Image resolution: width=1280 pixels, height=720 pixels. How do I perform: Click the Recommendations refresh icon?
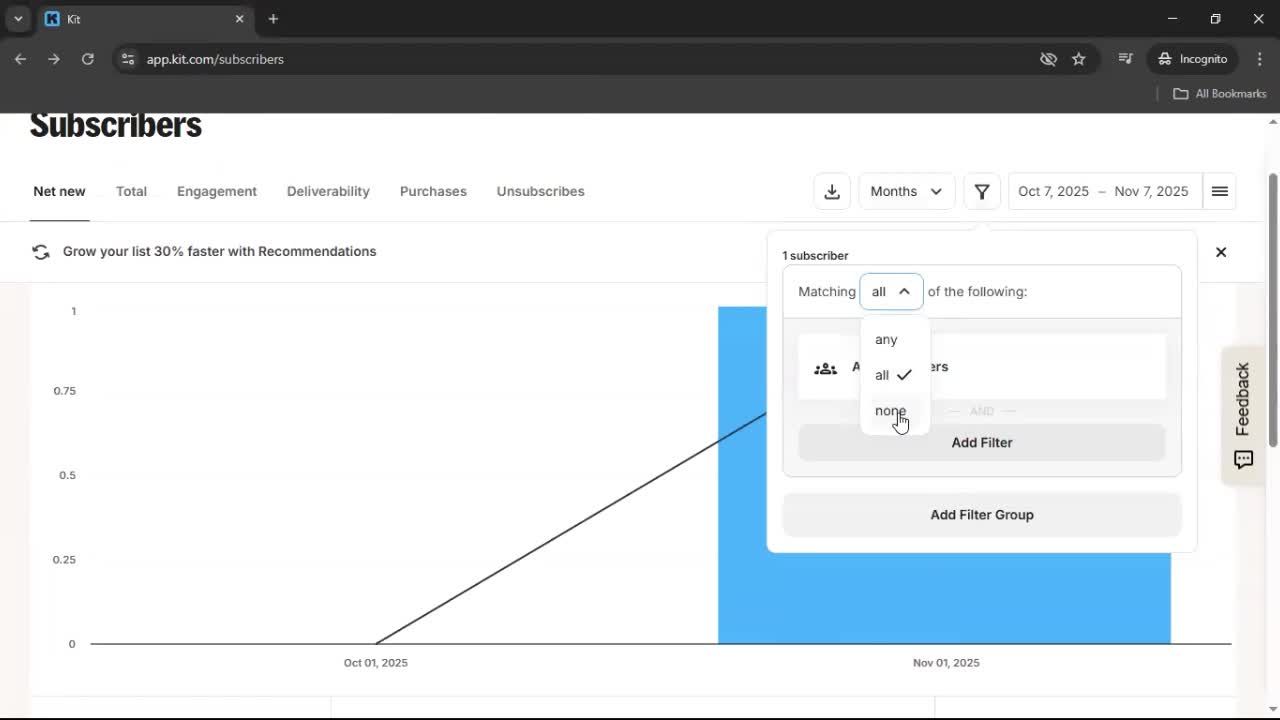coord(41,251)
